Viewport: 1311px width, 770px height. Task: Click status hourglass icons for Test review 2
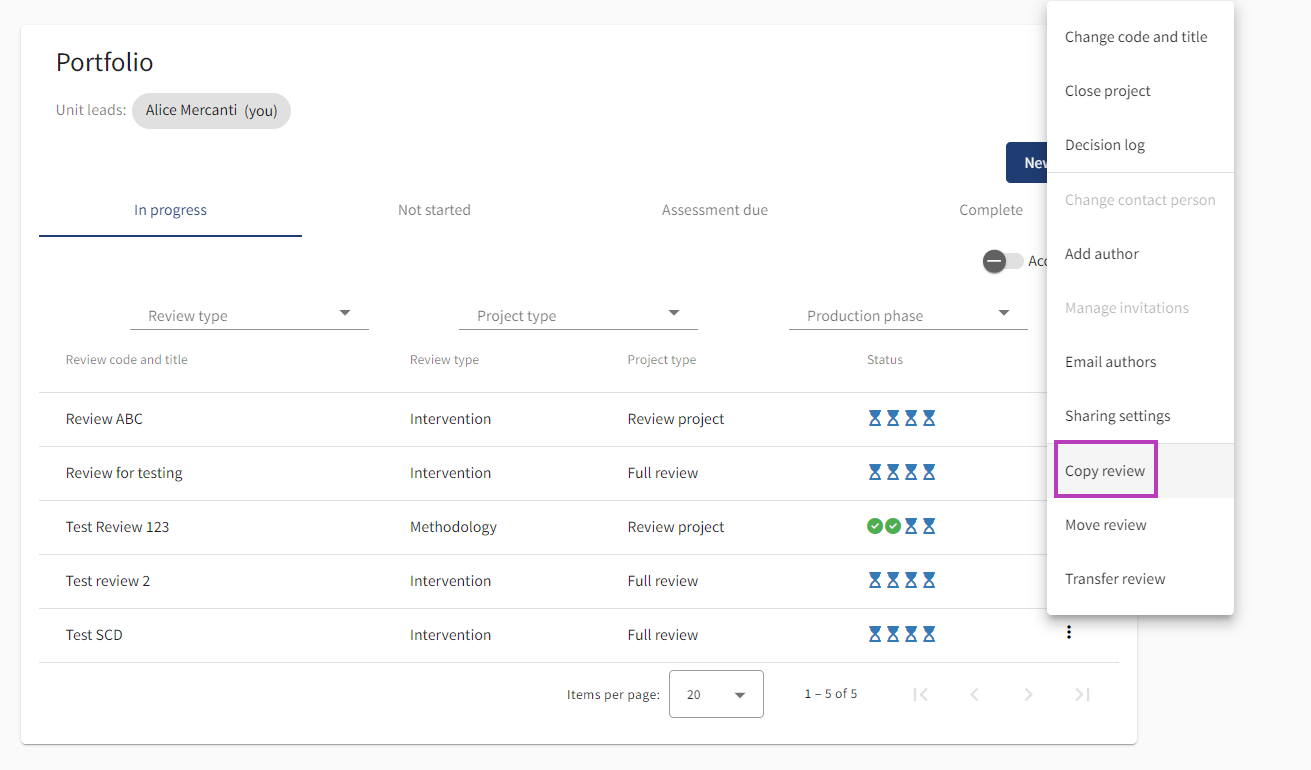(x=901, y=580)
